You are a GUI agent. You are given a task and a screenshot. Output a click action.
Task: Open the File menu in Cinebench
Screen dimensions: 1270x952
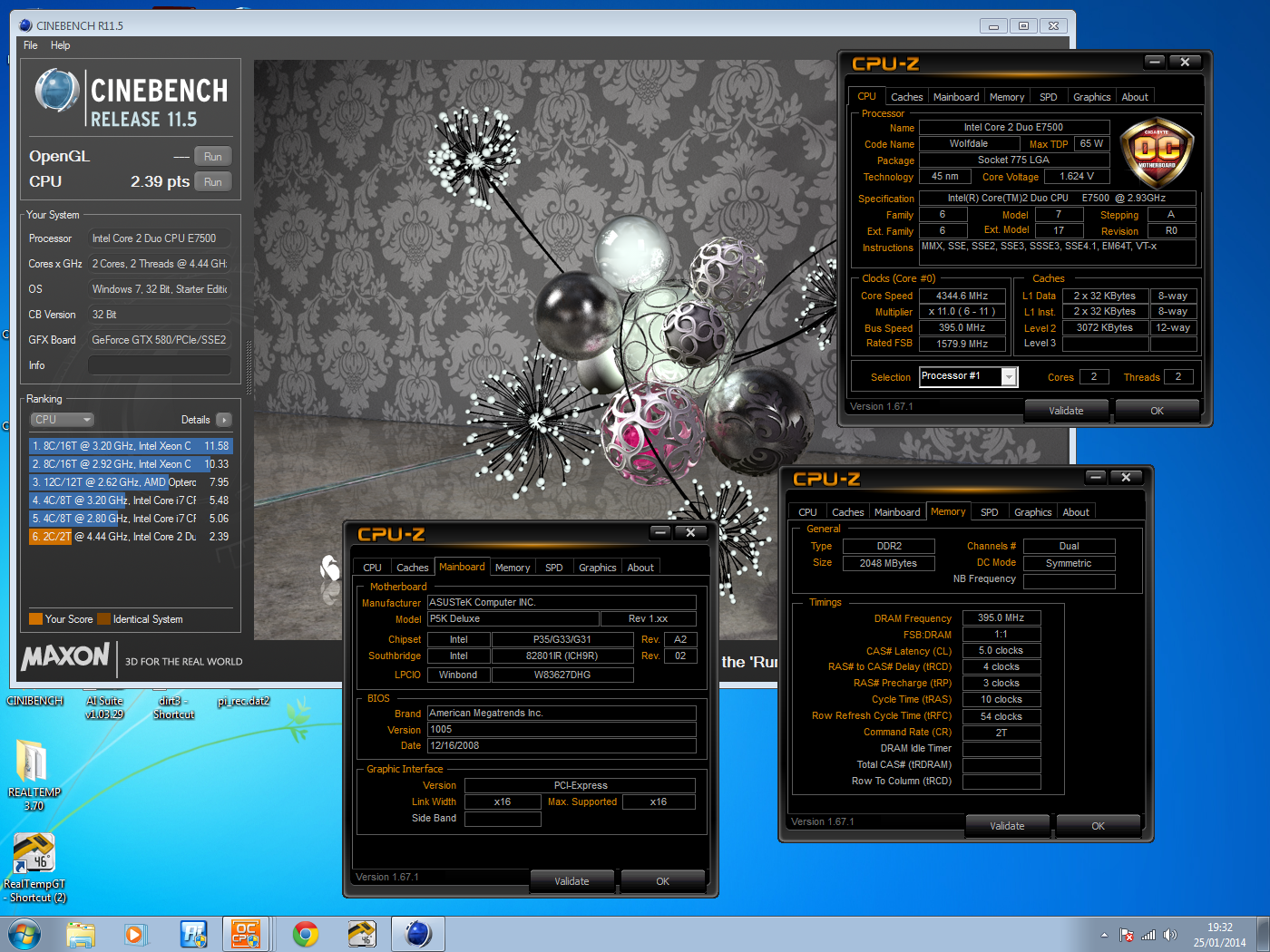point(30,45)
